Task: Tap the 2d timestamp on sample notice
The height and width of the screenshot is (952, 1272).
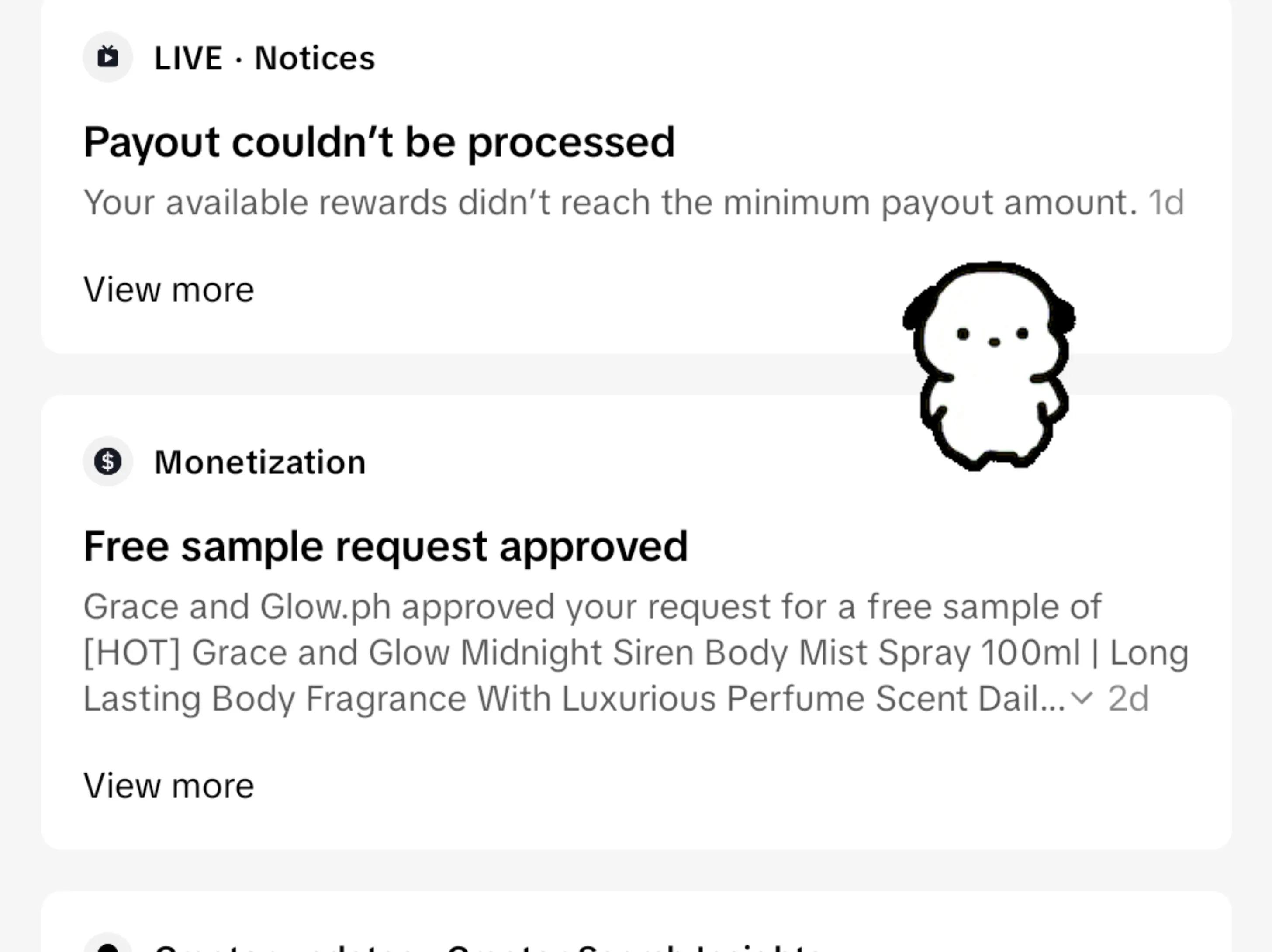Action: click(x=1128, y=698)
